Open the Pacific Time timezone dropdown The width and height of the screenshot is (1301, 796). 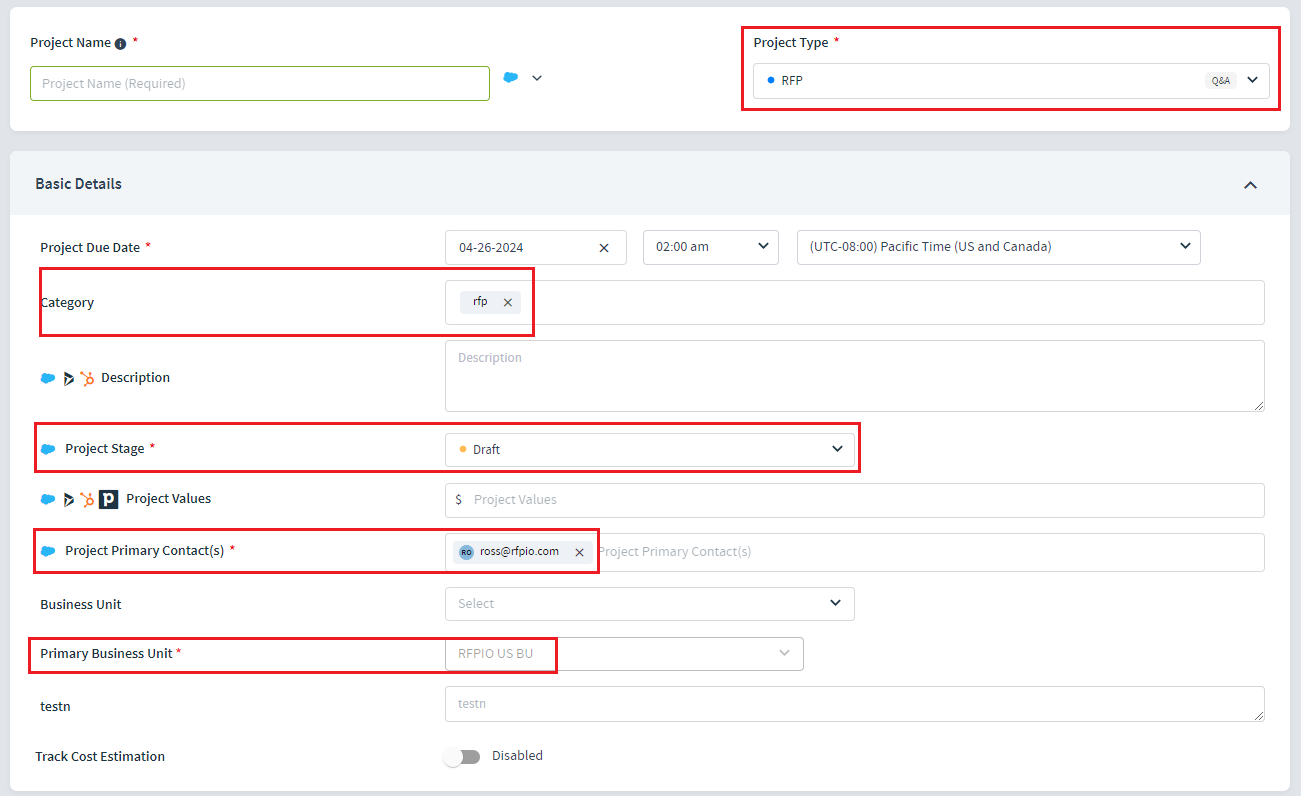(999, 248)
